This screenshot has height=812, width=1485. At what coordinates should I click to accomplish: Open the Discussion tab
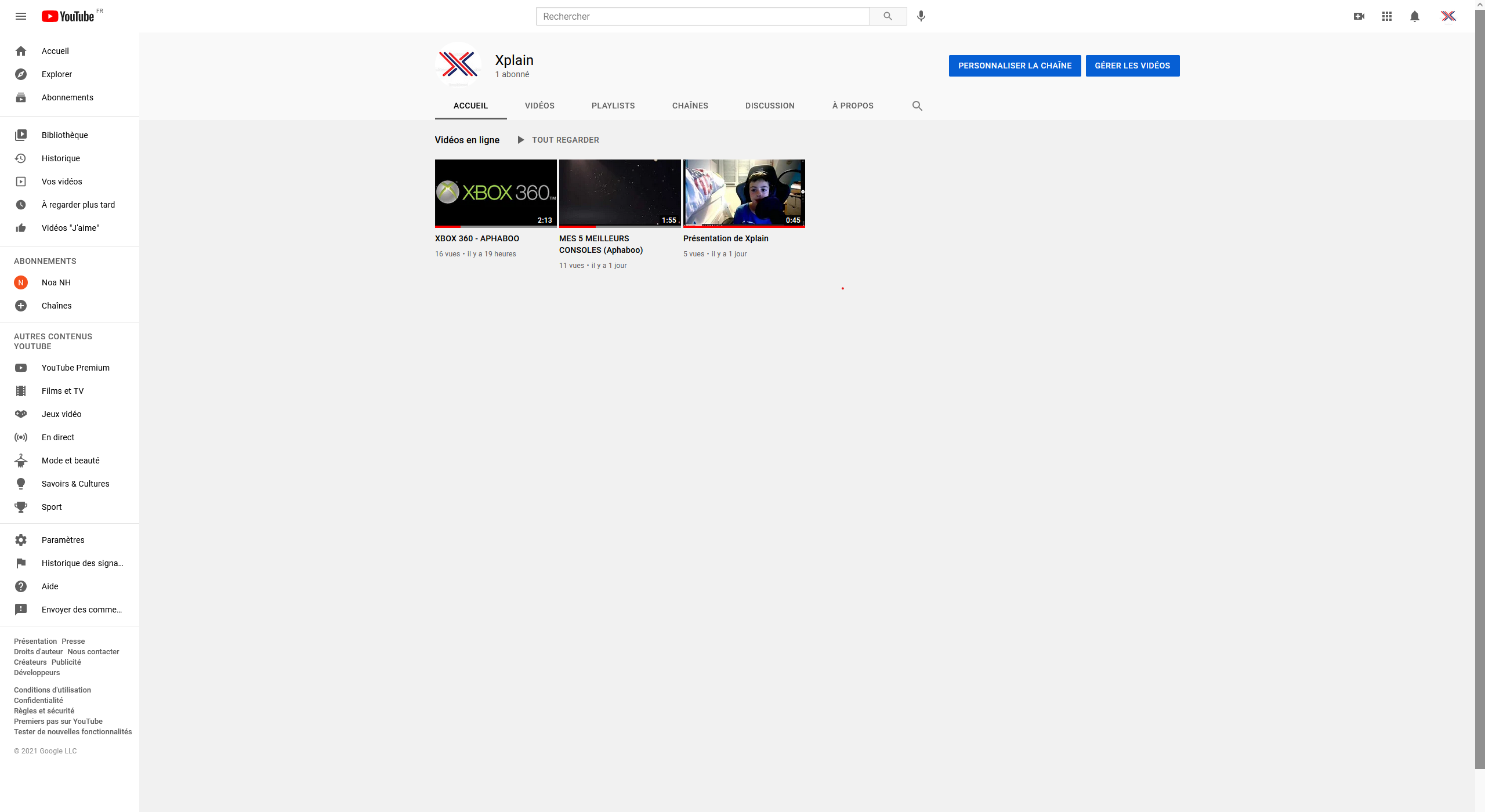770,106
